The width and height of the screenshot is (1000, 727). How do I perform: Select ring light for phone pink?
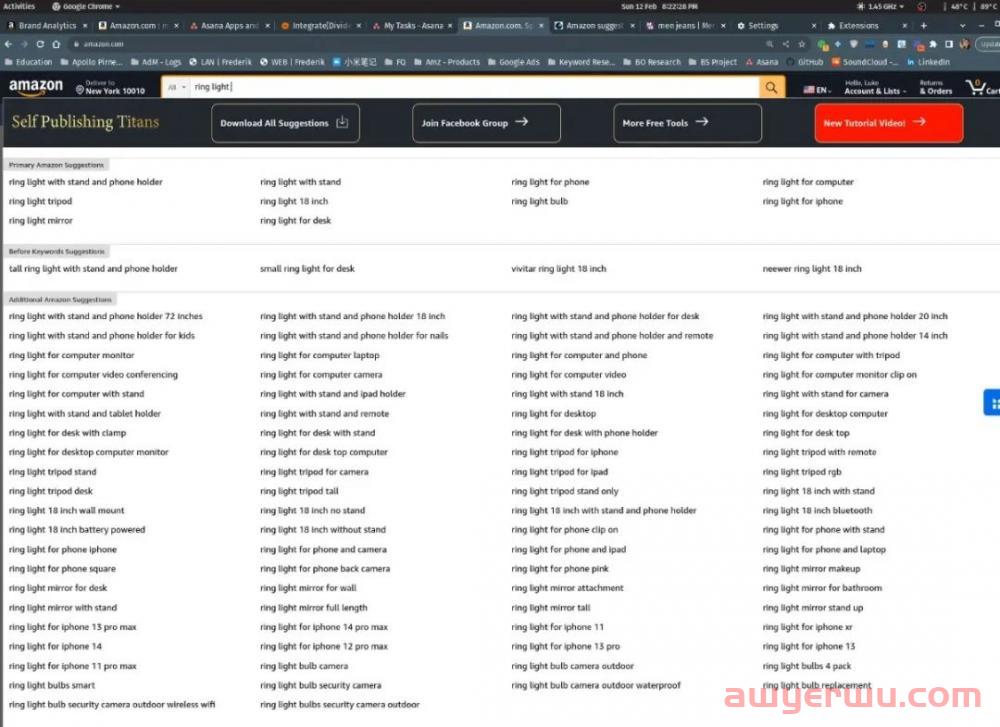(559, 569)
